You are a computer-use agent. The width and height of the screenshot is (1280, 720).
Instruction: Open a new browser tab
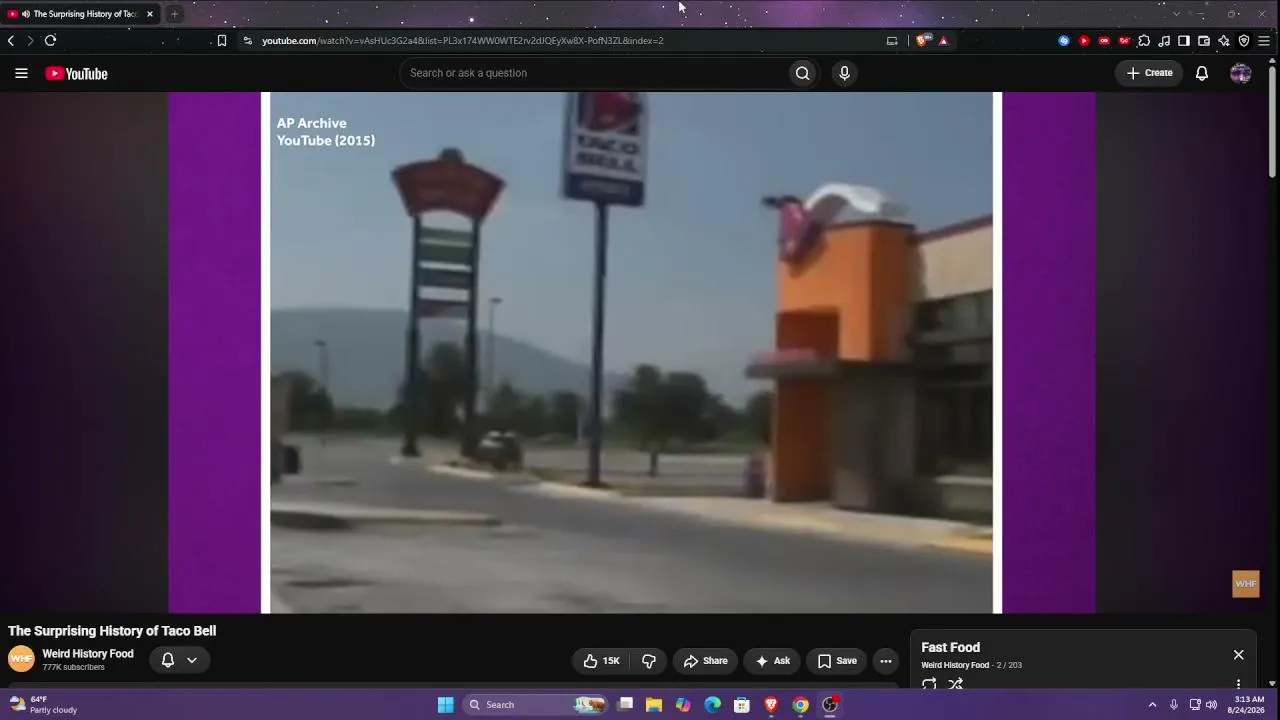click(174, 14)
